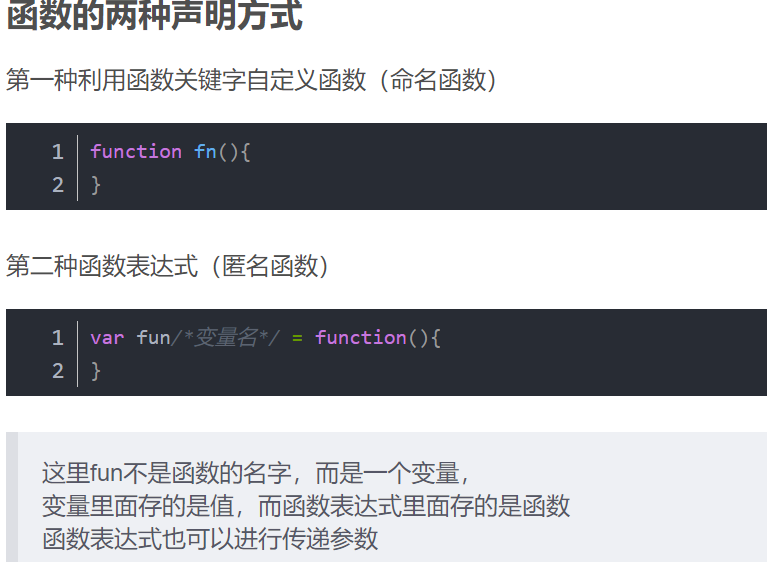Click line number 2 in first code block
Screen dimensions: 767x562
coord(58,185)
